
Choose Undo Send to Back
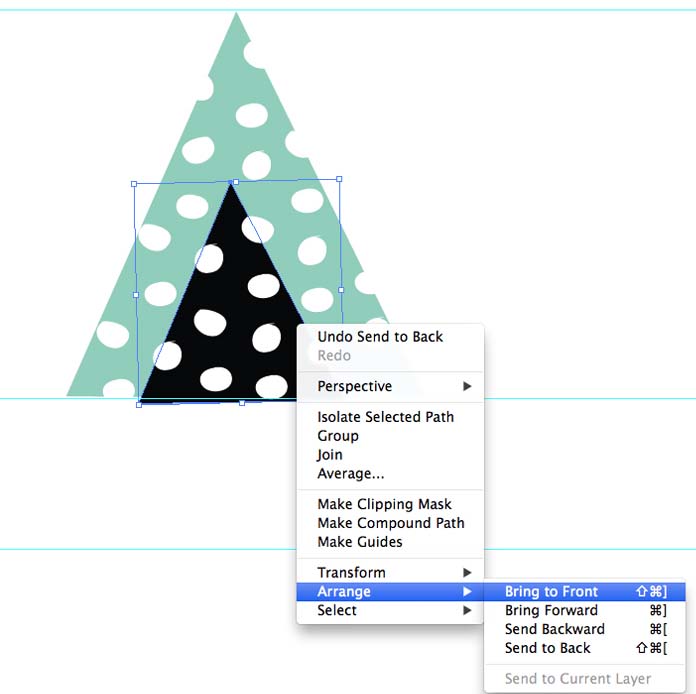tap(390, 337)
